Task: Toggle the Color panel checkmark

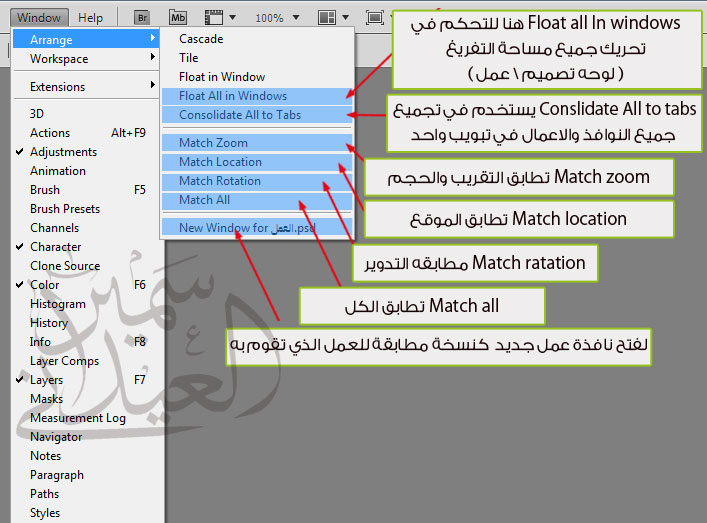Action: (19, 284)
